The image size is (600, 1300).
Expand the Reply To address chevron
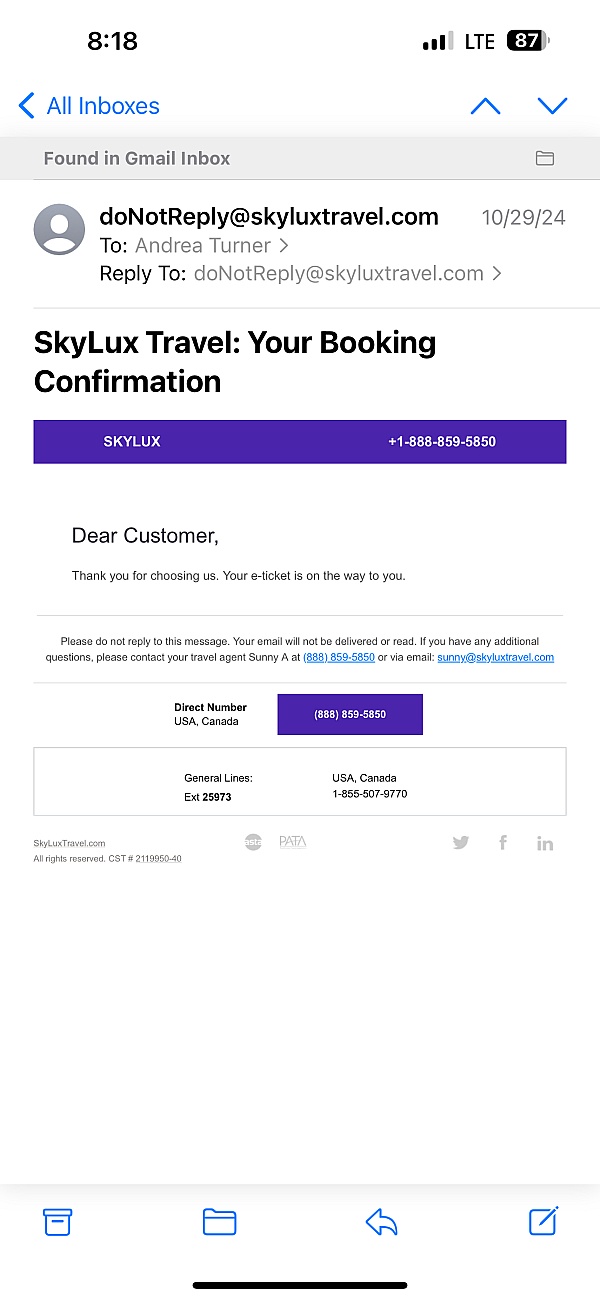click(x=497, y=274)
